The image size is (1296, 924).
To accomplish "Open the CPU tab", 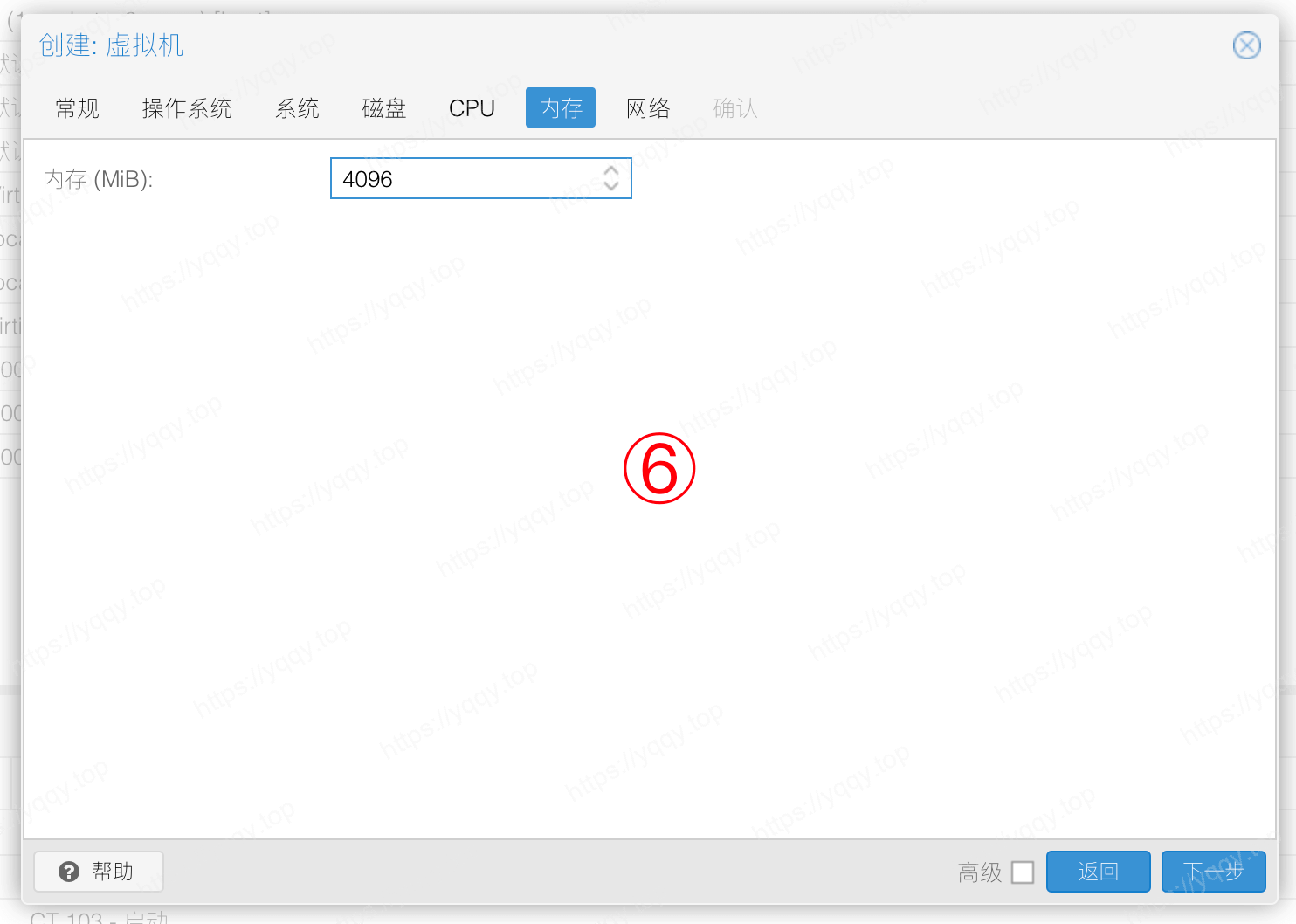I will point(472,108).
